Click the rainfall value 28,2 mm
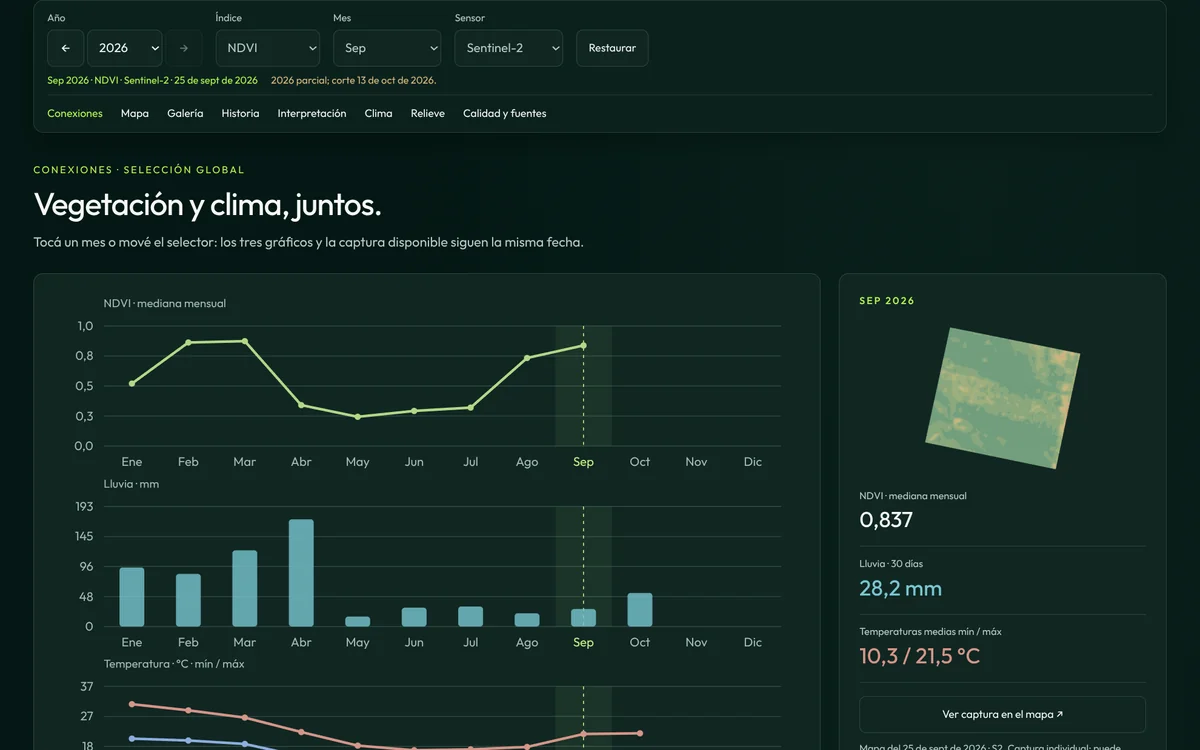This screenshot has height=750, width=1200. pyautogui.click(x=901, y=588)
